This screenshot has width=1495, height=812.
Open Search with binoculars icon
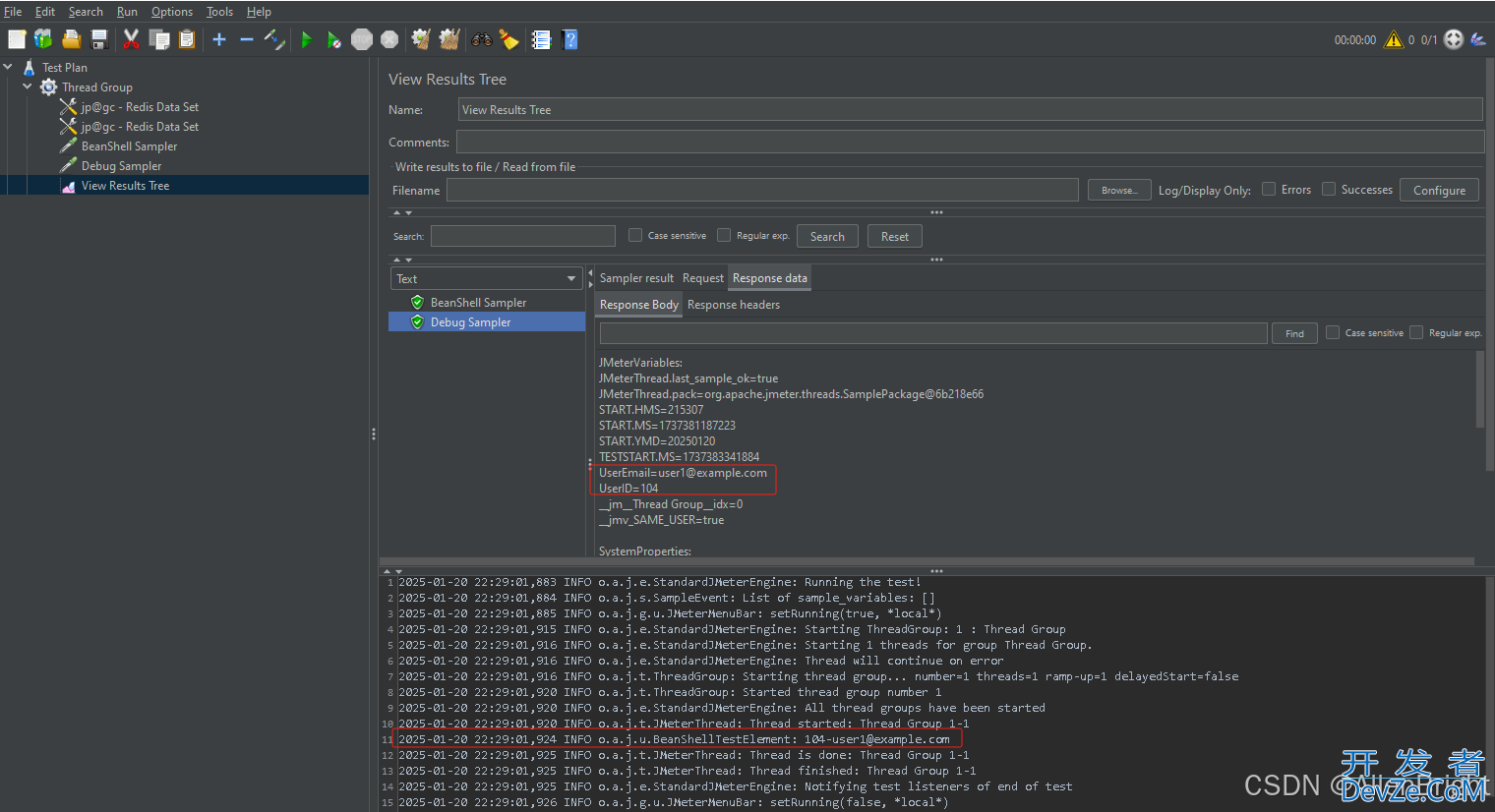[482, 39]
